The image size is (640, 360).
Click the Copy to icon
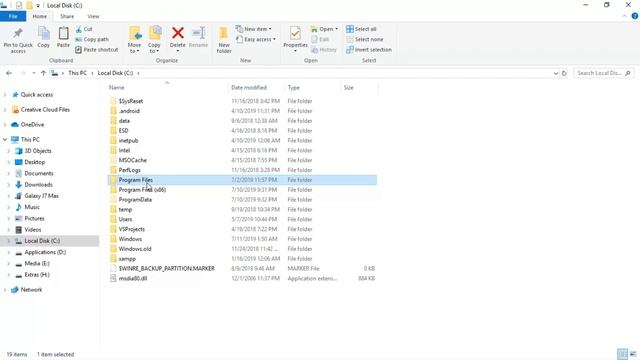[155, 33]
